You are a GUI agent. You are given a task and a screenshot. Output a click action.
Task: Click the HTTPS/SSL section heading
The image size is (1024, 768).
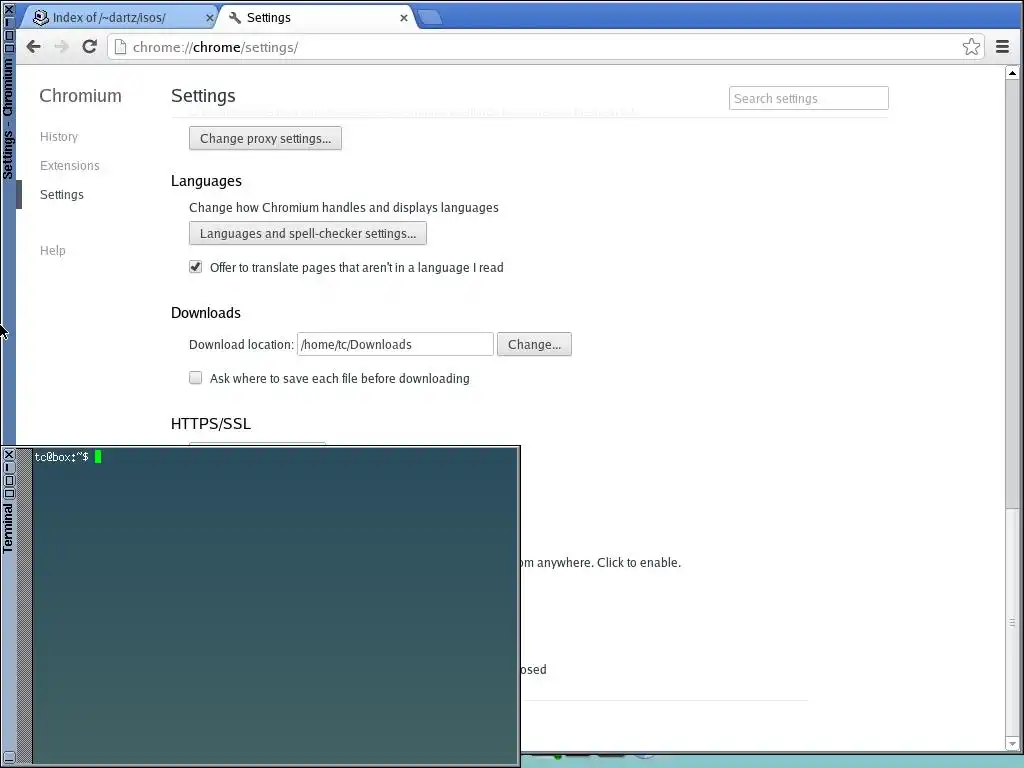(x=211, y=424)
